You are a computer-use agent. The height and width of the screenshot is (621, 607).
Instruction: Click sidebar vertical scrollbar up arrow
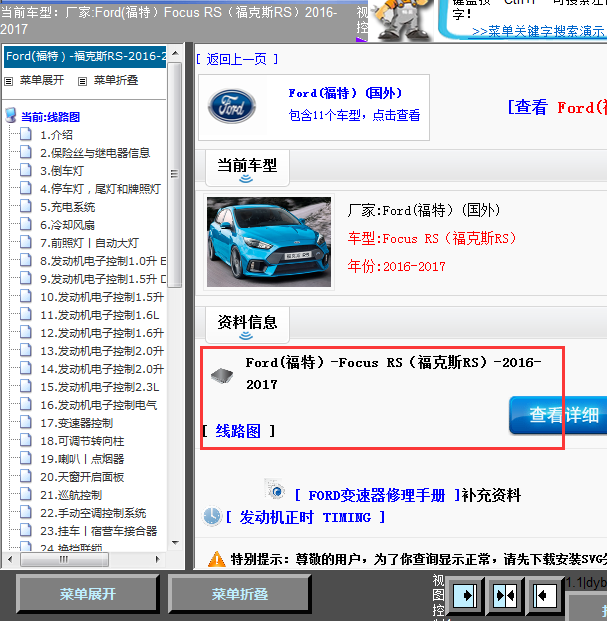click(x=176, y=53)
